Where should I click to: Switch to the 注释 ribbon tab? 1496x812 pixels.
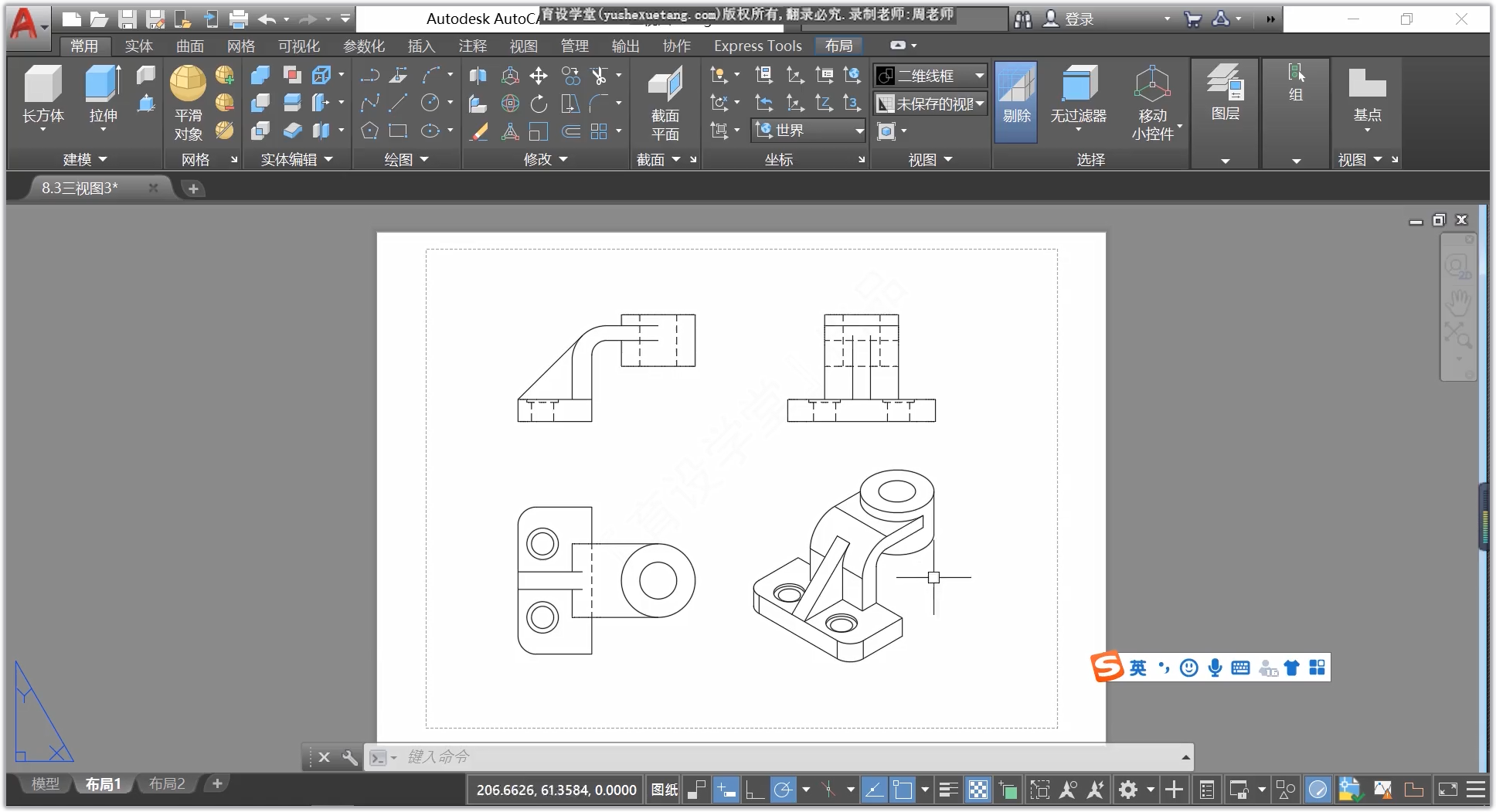pyautogui.click(x=472, y=46)
